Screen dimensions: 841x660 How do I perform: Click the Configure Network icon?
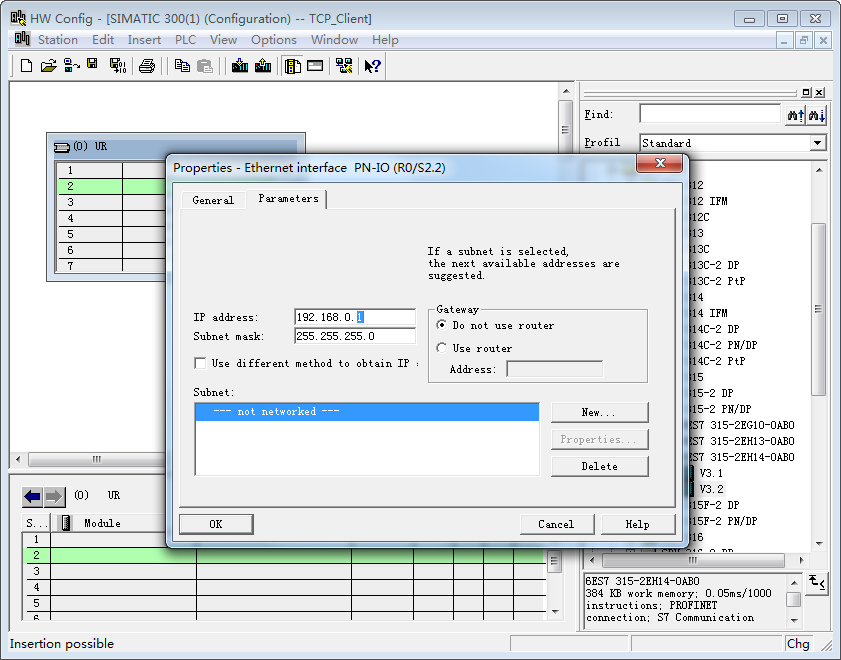(x=344, y=66)
